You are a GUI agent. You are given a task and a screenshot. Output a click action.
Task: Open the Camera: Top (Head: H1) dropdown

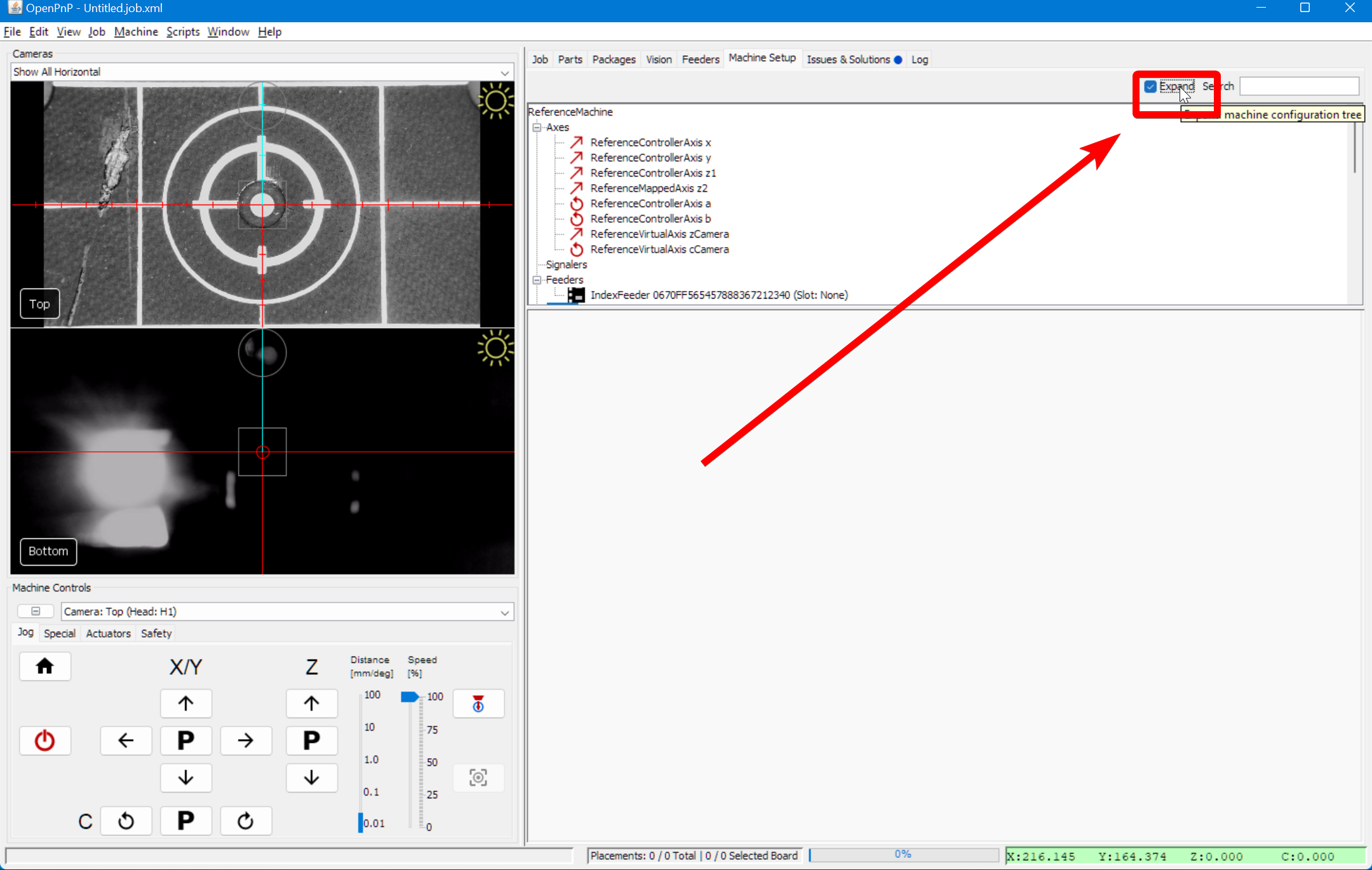[x=287, y=611]
